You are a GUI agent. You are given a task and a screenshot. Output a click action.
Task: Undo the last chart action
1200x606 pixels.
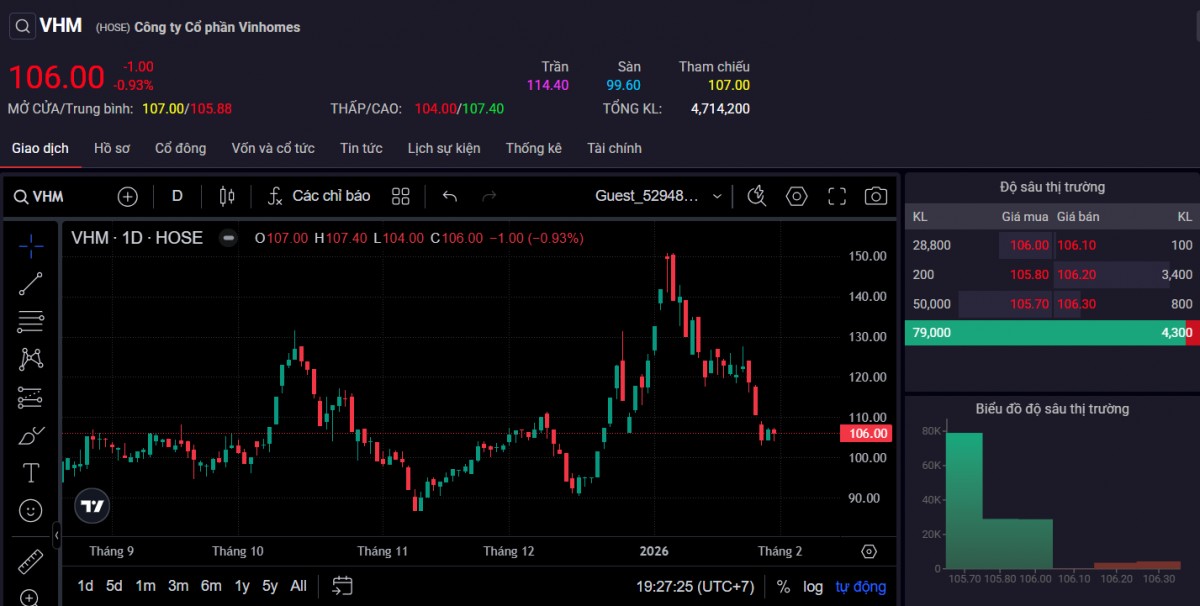tap(450, 196)
